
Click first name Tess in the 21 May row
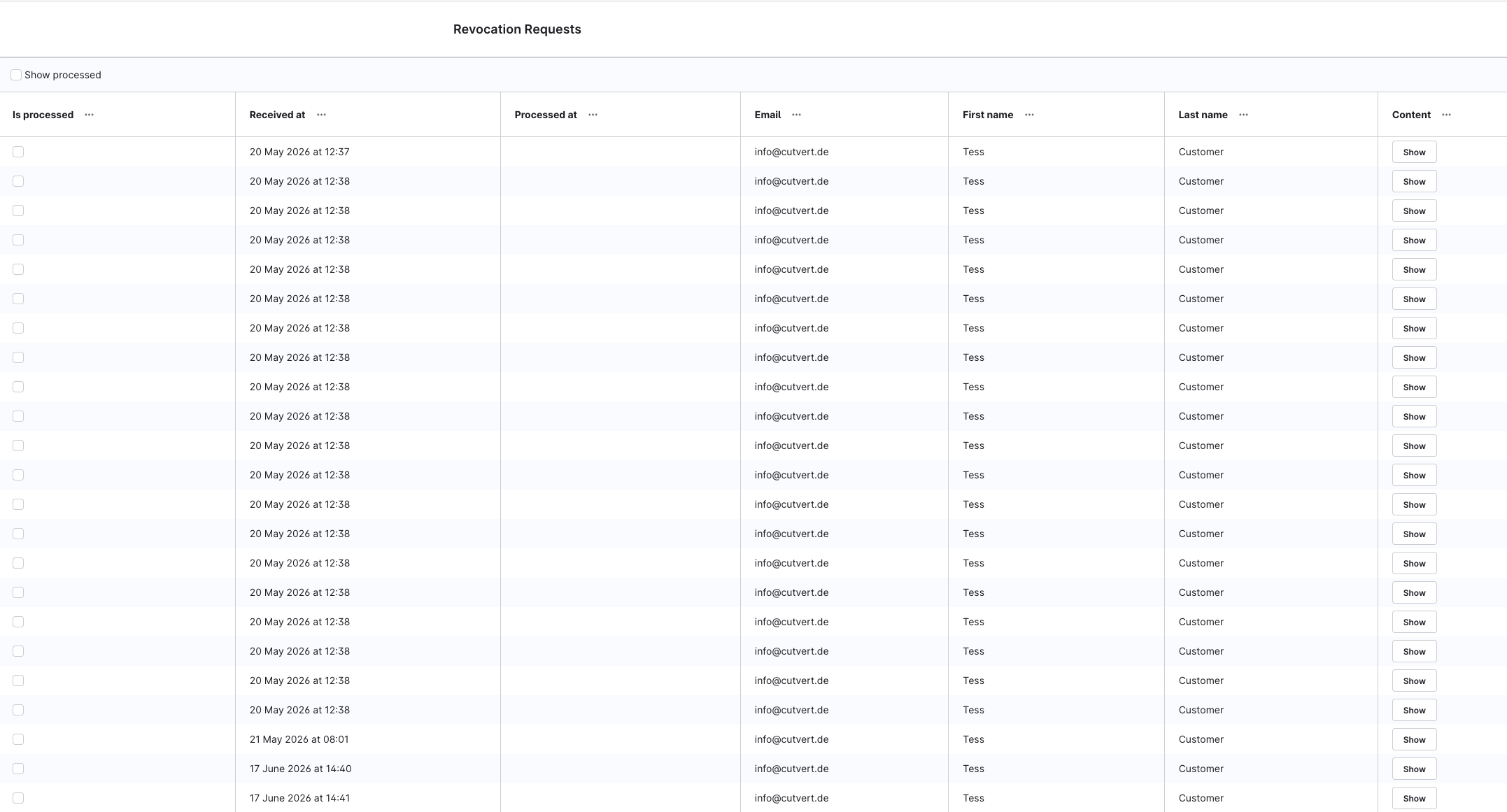pos(973,739)
